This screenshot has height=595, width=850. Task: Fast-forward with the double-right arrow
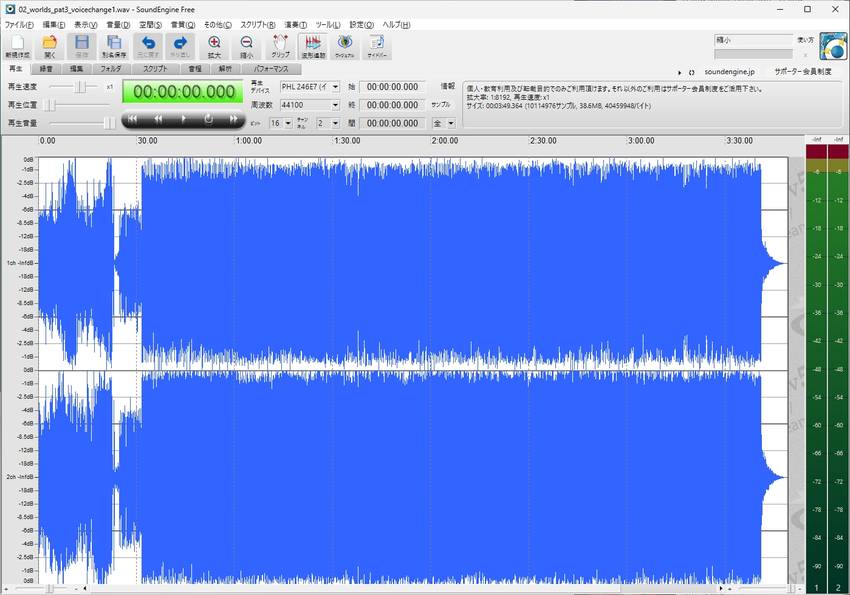tap(234, 119)
